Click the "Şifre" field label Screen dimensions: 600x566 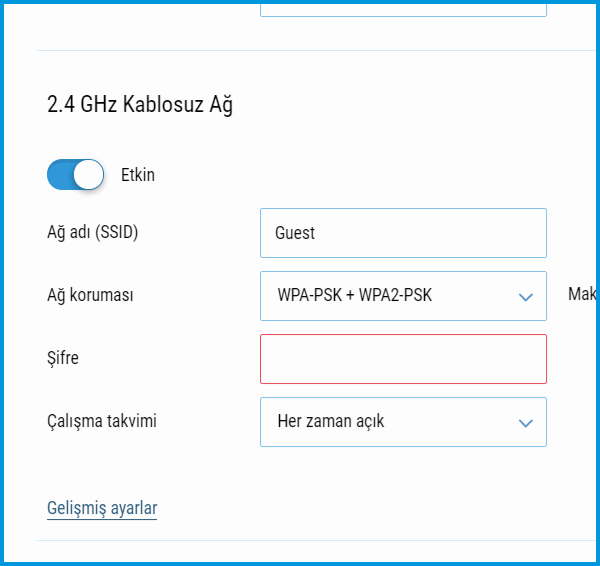point(63,358)
